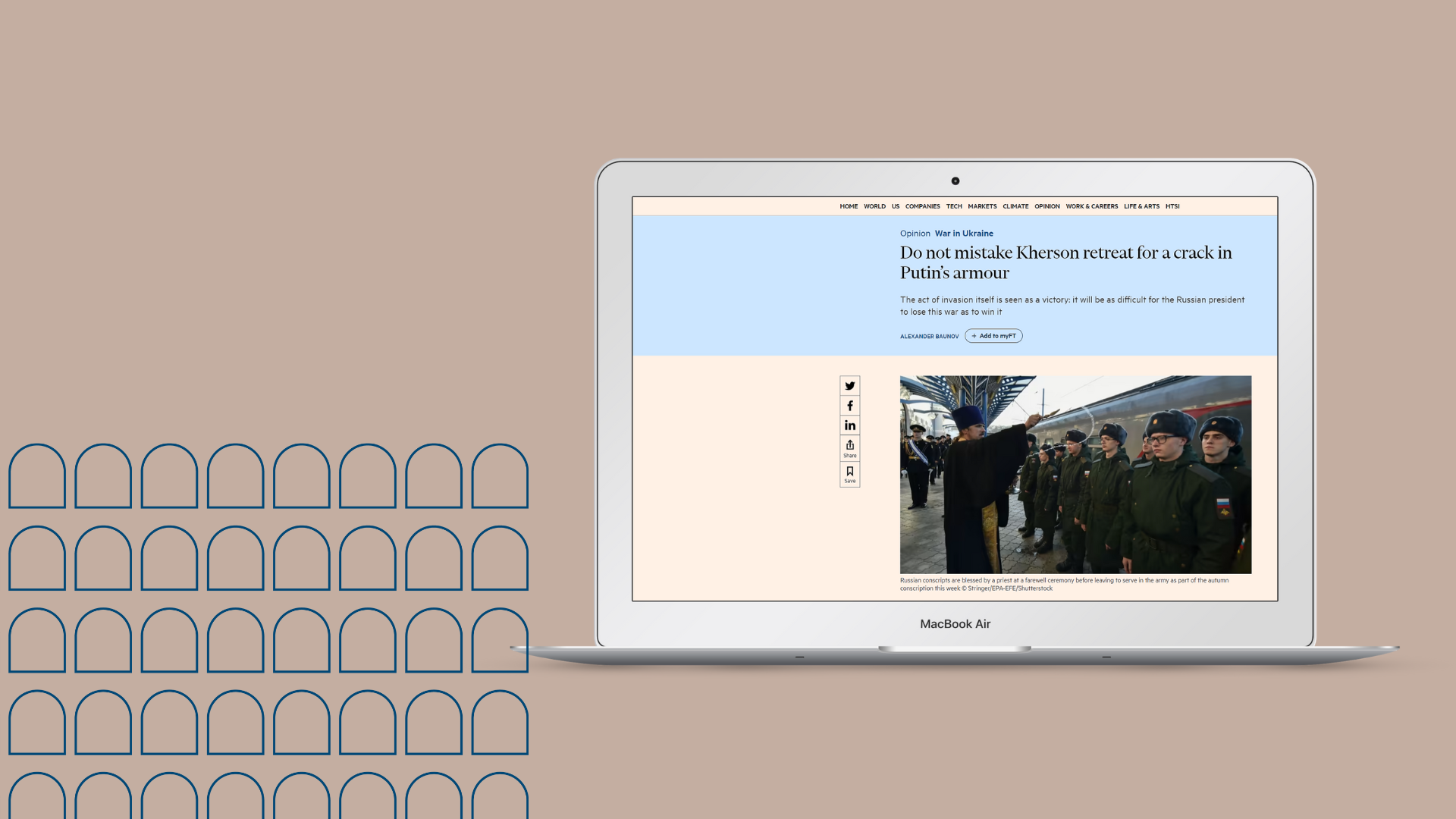1456x819 pixels.
Task: Go to the WORLD section
Action: (874, 206)
